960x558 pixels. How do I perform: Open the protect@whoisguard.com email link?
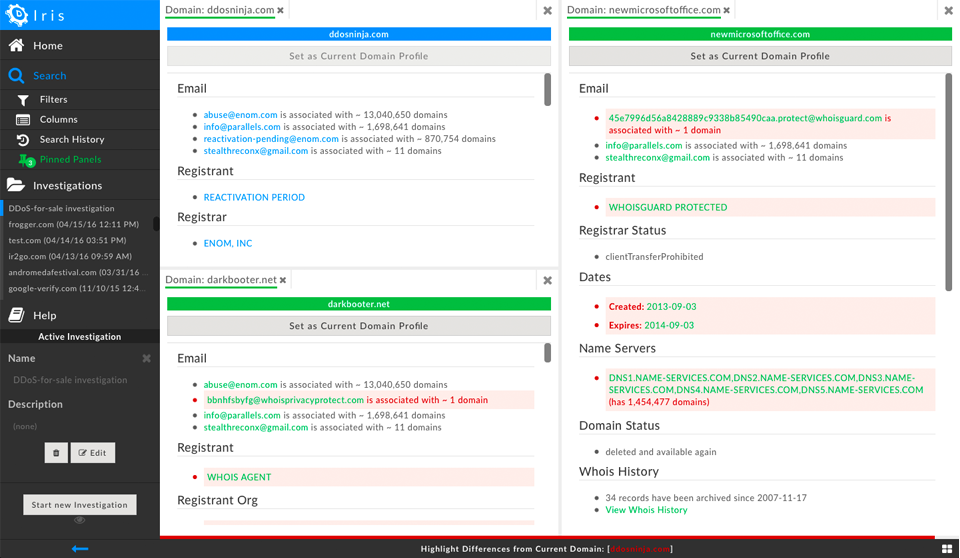745,118
